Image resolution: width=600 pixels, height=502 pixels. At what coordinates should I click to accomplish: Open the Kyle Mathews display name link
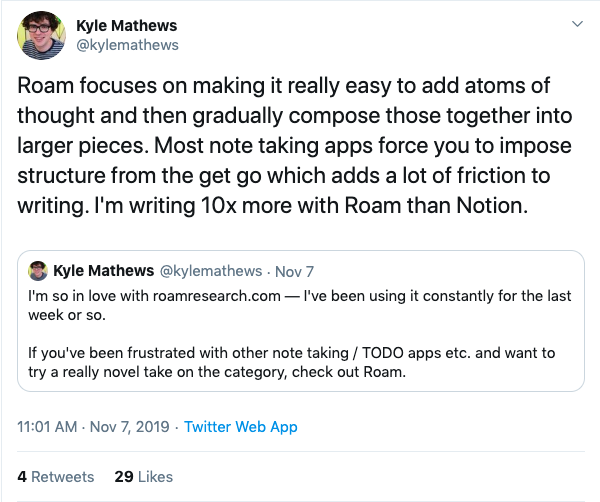[x=127, y=26]
